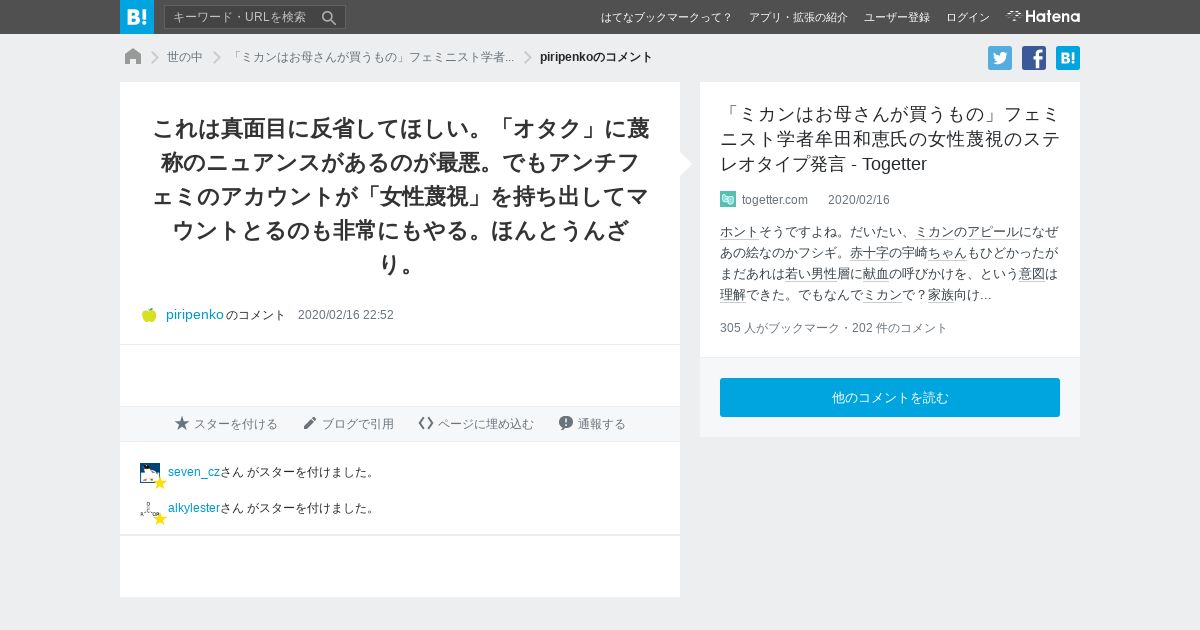The image size is (1200, 630).
Task: Click 他のコメントを読む button
Action: pyautogui.click(x=890, y=397)
